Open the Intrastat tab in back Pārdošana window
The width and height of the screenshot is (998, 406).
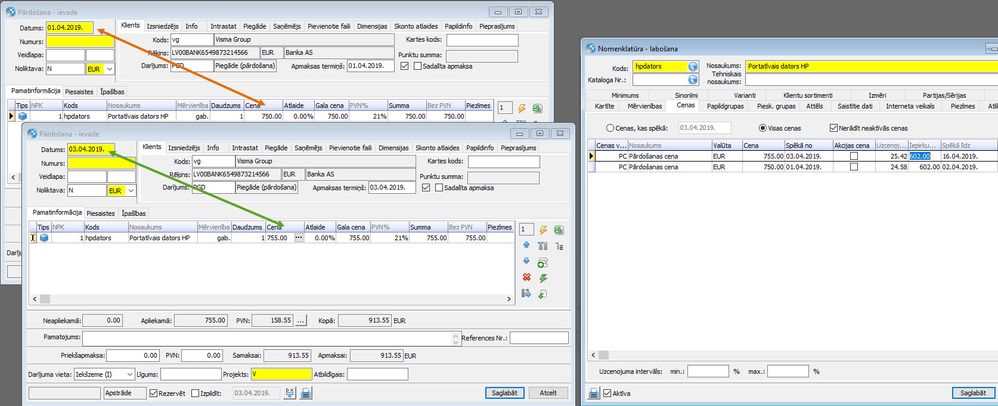[x=223, y=27]
